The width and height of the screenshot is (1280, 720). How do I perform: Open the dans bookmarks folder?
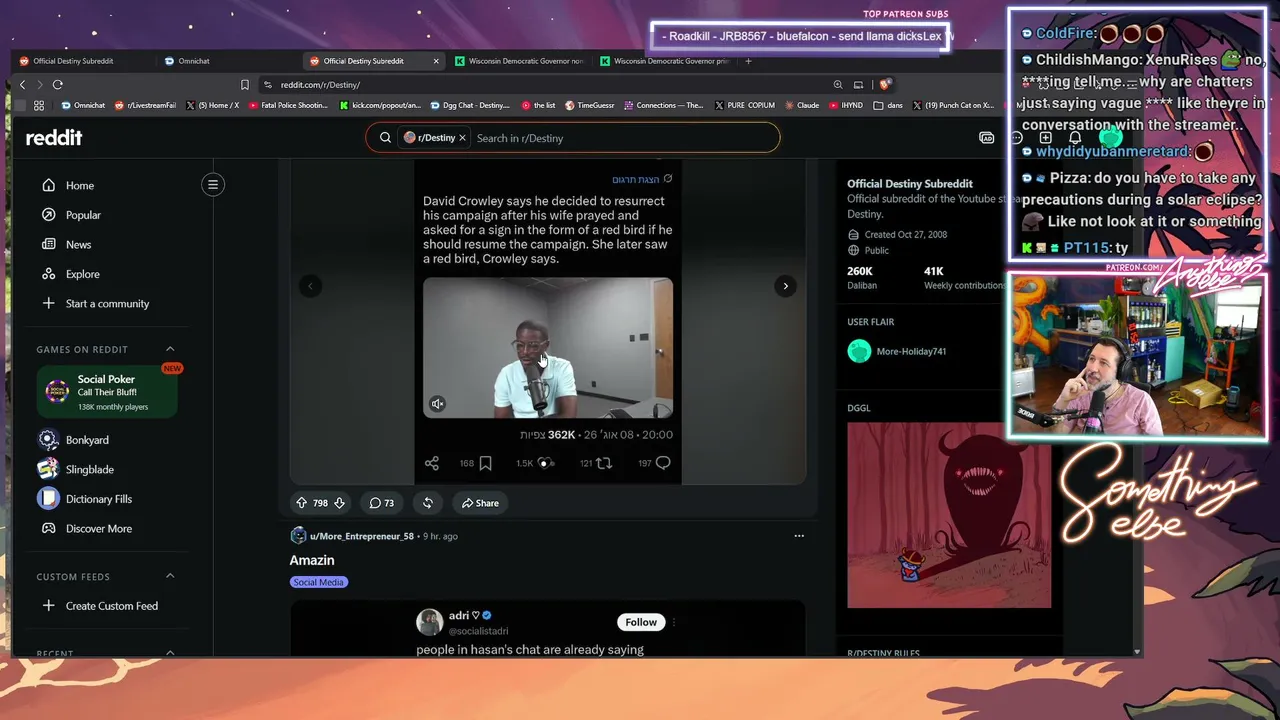(888, 105)
